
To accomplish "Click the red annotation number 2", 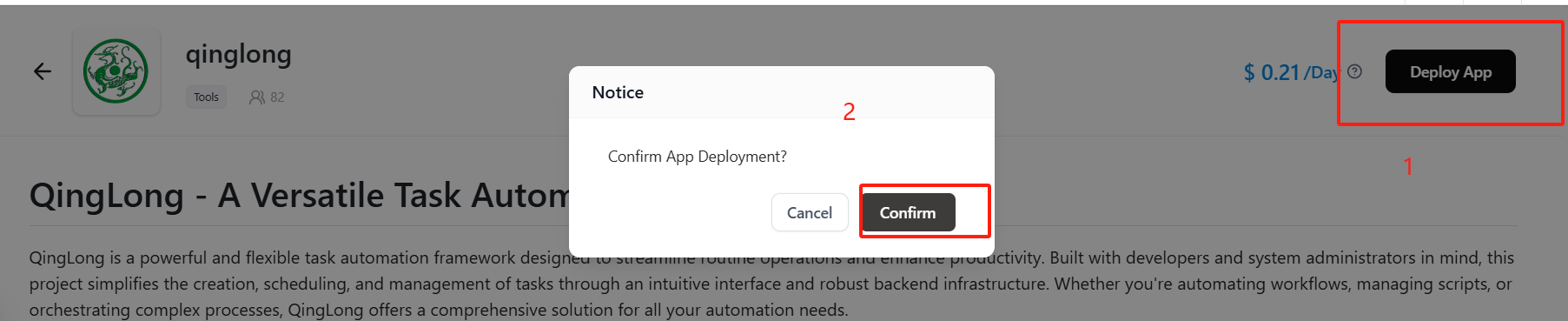I will tap(849, 111).
